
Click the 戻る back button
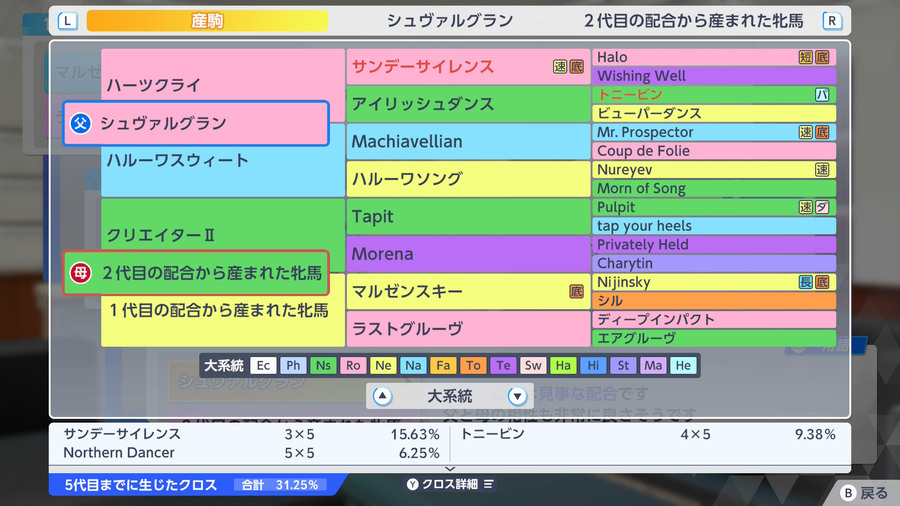pyautogui.click(x=864, y=493)
